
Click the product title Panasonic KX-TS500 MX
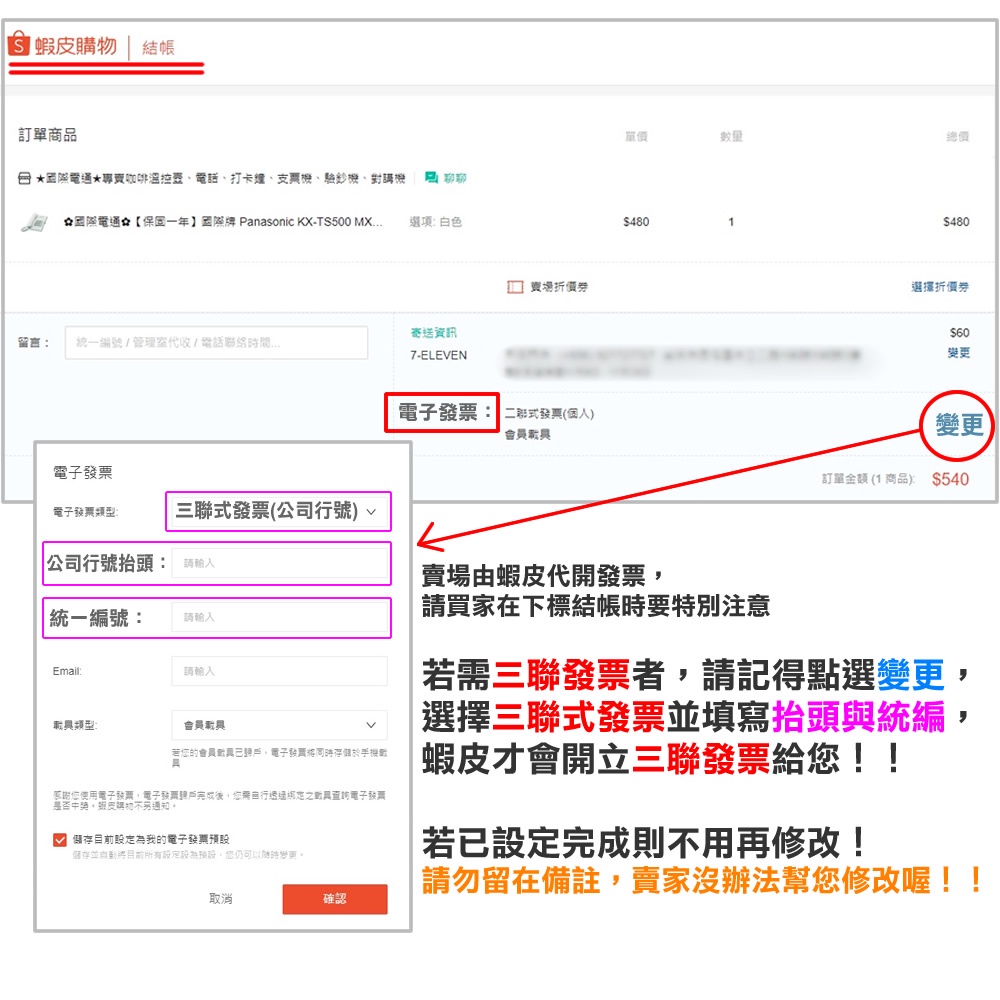[223, 222]
